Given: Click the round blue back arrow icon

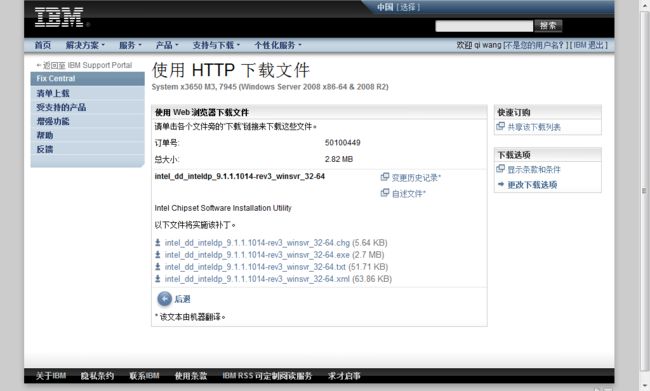Looking at the screenshot, I should [x=165, y=299].
